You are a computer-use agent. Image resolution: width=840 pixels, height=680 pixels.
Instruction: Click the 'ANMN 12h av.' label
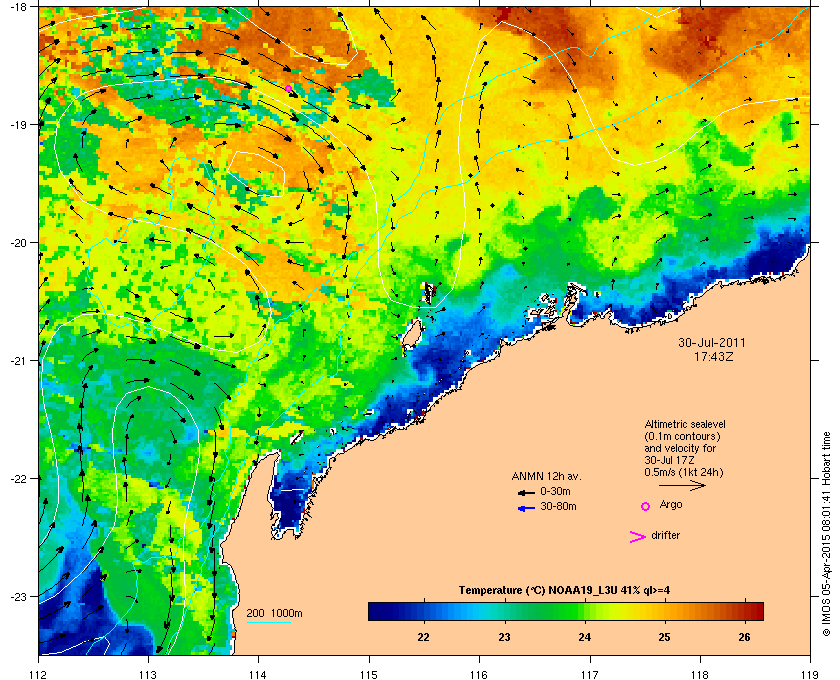click(x=546, y=476)
